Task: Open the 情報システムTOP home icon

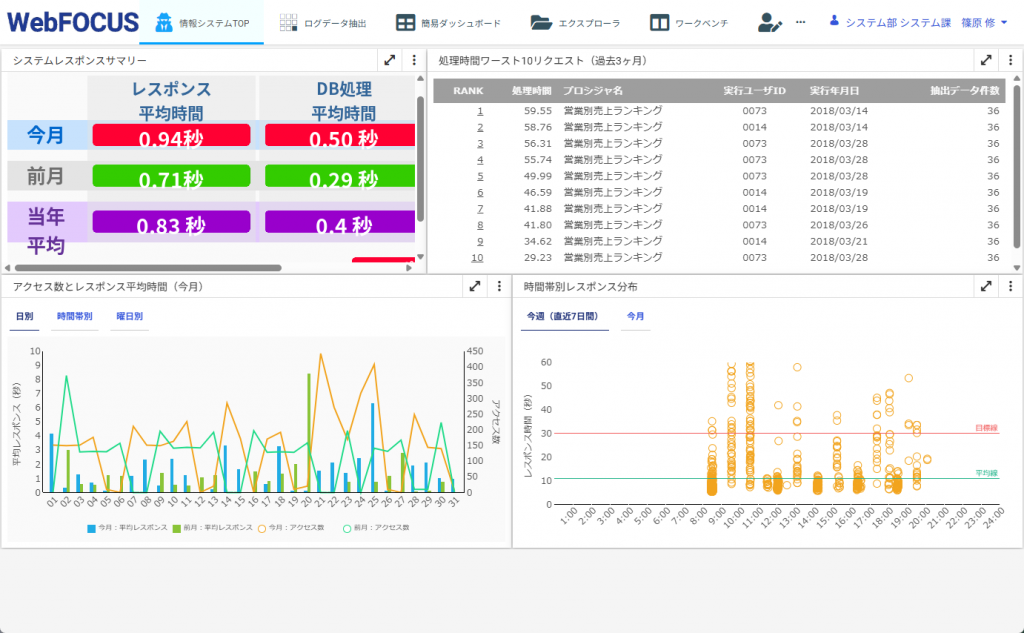Action: pyautogui.click(x=163, y=22)
